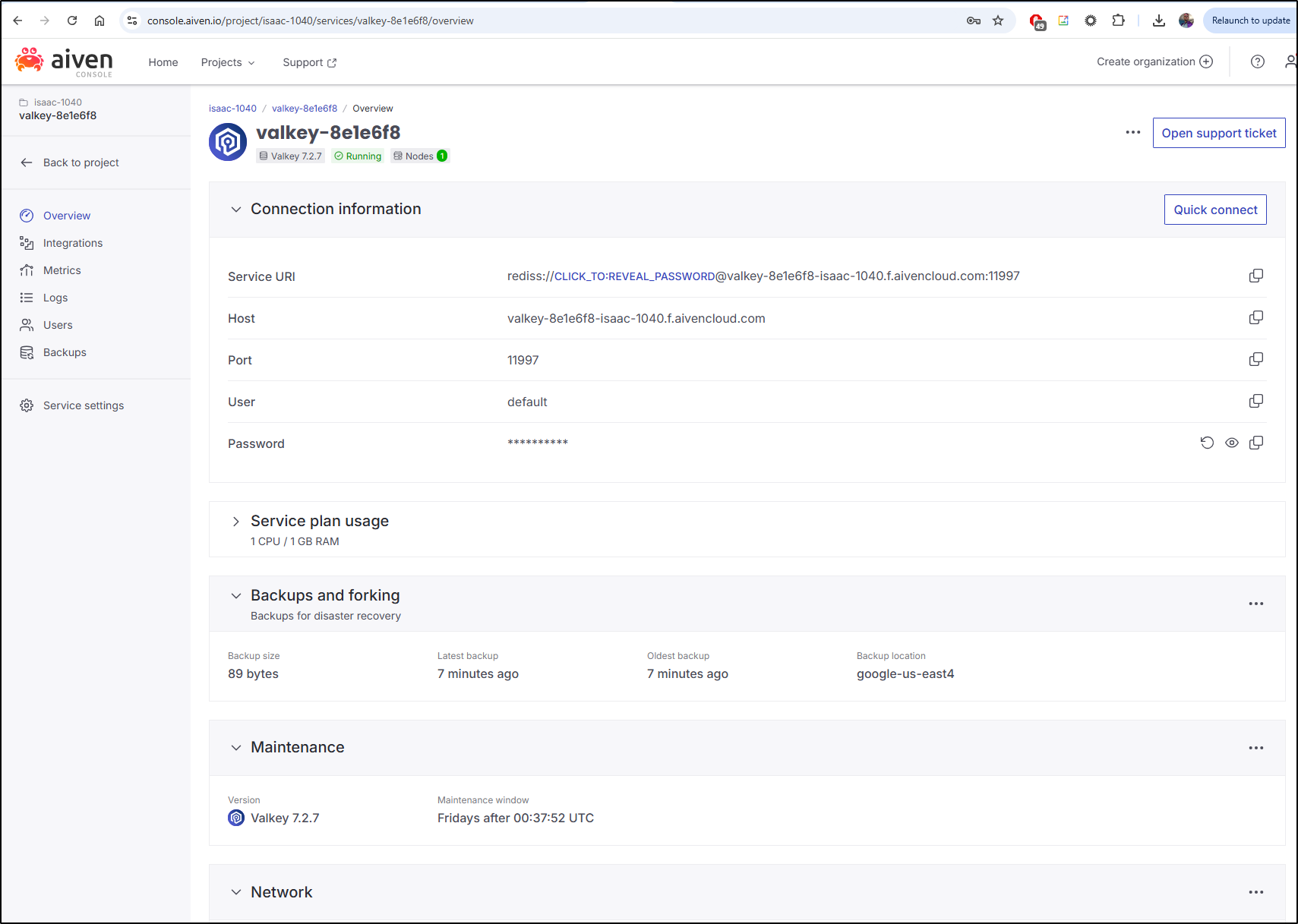The width and height of the screenshot is (1298, 924).
Task: Click Open support ticket button
Action: tap(1219, 133)
